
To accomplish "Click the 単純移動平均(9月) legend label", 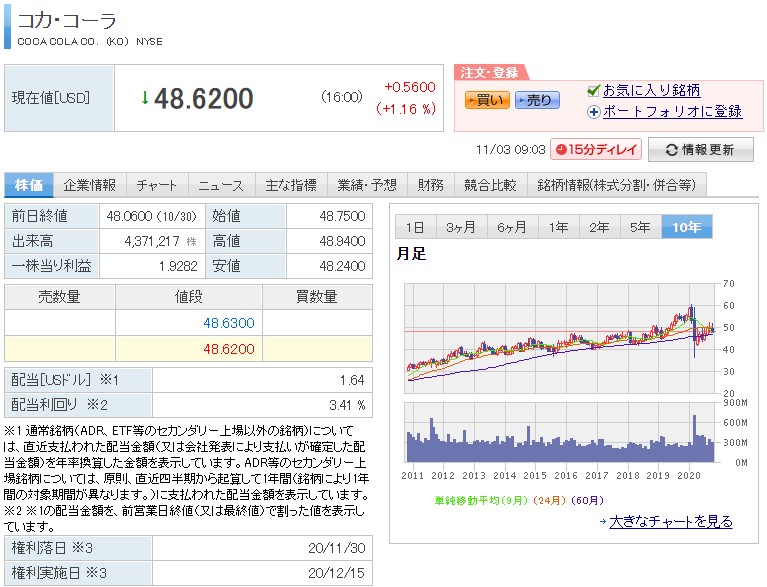I will [x=481, y=500].
